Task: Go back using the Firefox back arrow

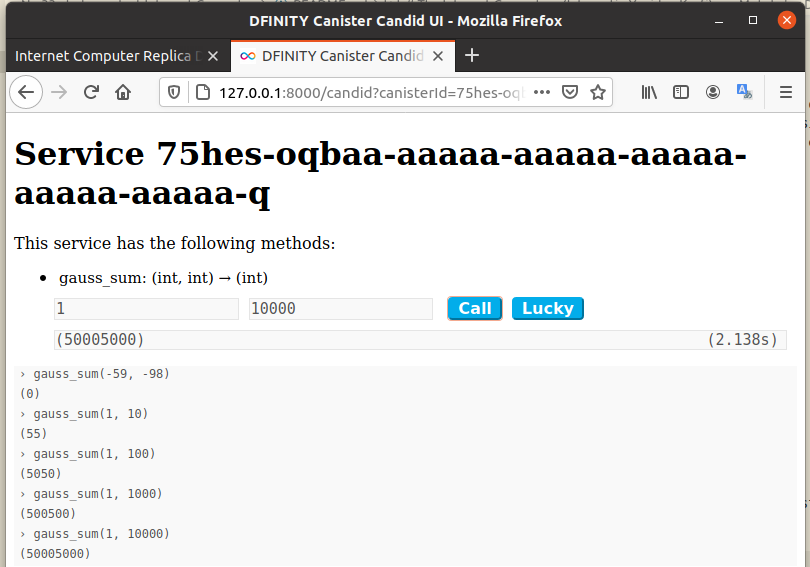Action: [26, 92]
